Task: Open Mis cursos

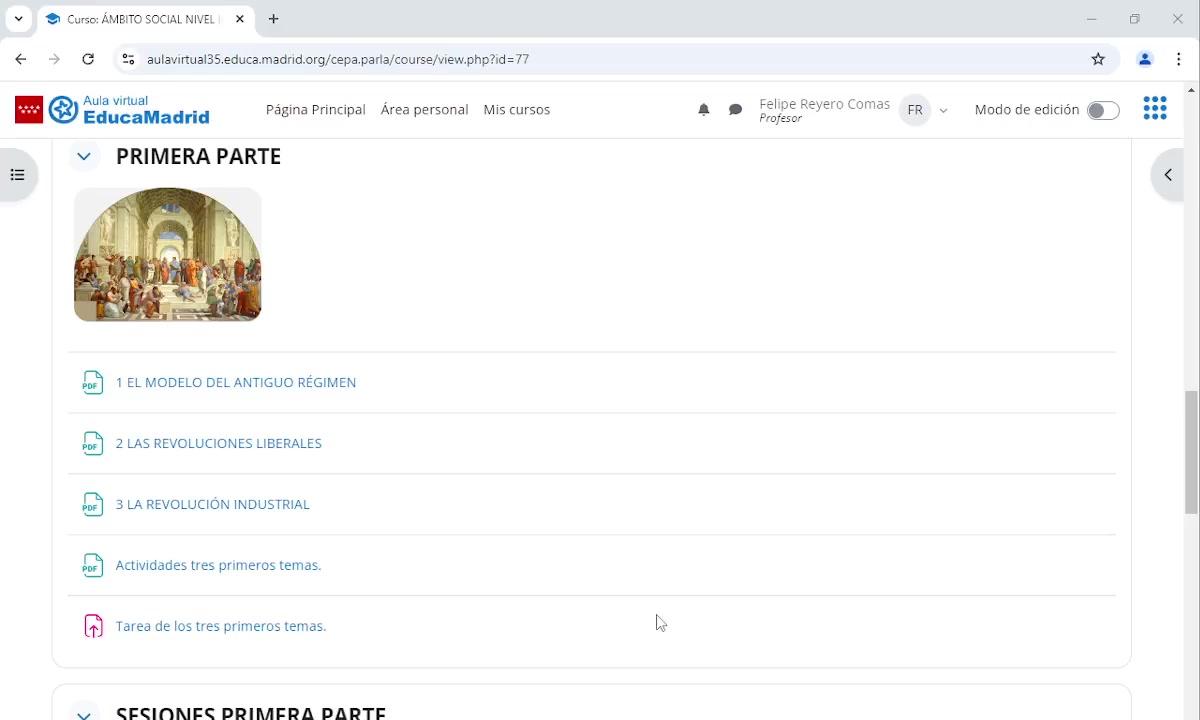Action: point(517,110)
